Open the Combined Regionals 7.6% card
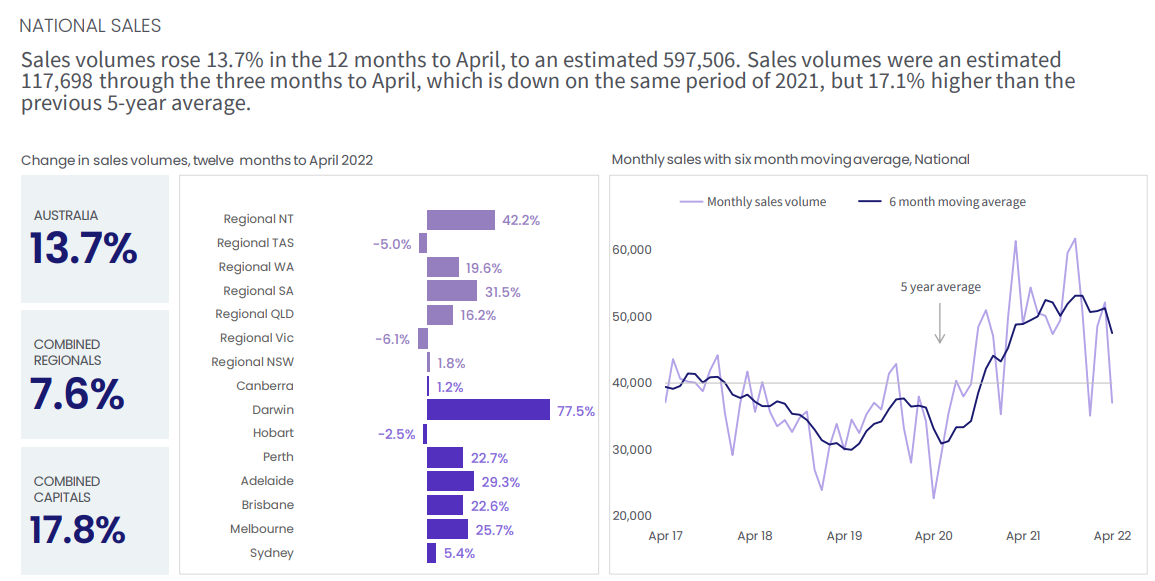Image resolution: width=1155 pixels, height=581 pixels. [x=95, y=375]
